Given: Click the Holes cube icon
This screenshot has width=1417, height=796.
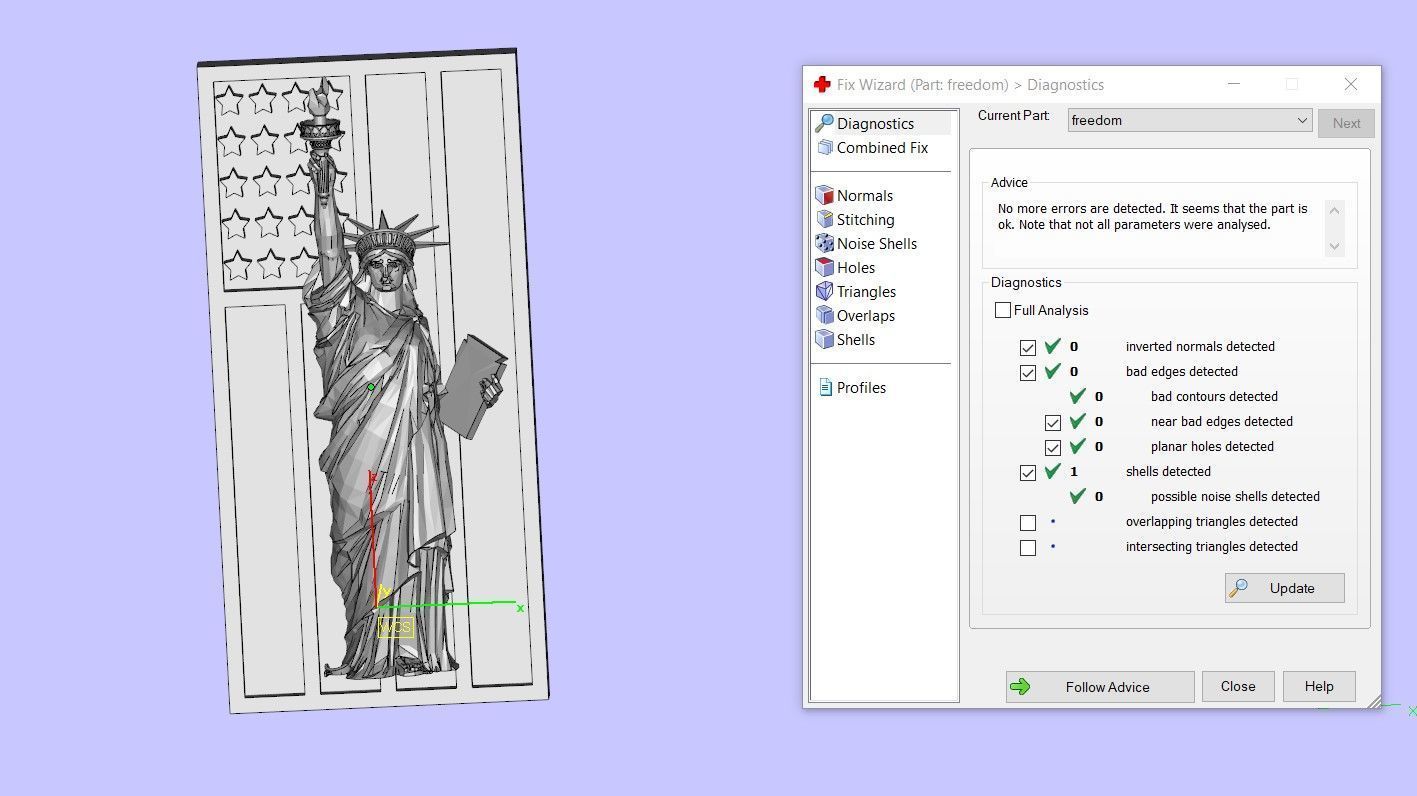Looking at the screenshot, I should pos(825,267).
